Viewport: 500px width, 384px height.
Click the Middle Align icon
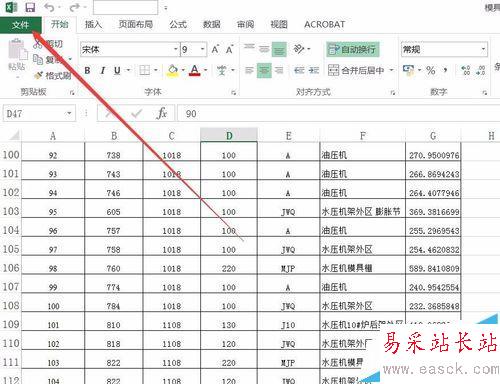tap(264, 49)
